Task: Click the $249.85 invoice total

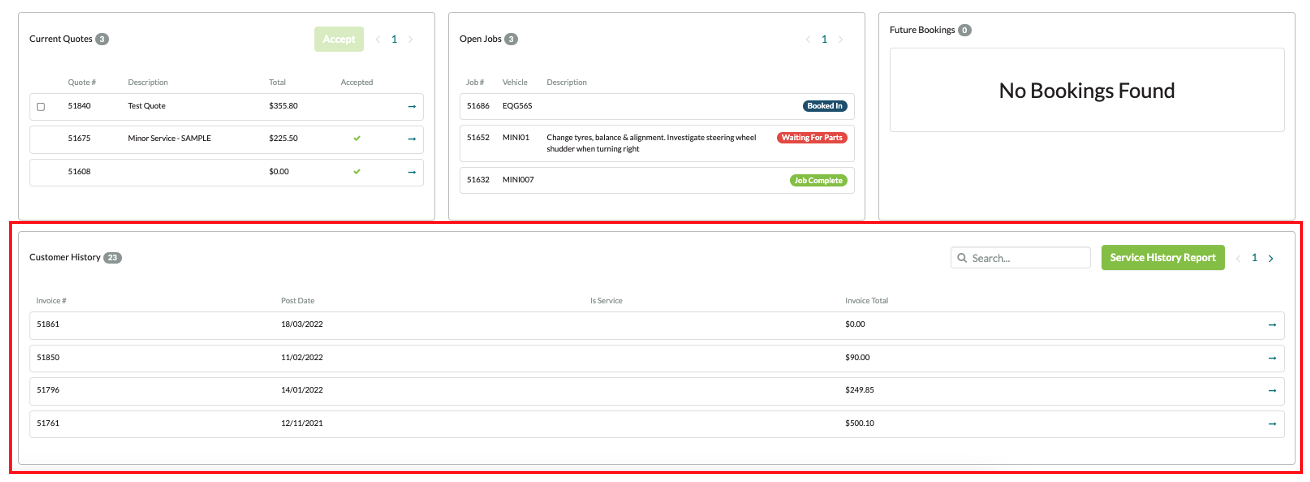Action: [x=859, y=391]
